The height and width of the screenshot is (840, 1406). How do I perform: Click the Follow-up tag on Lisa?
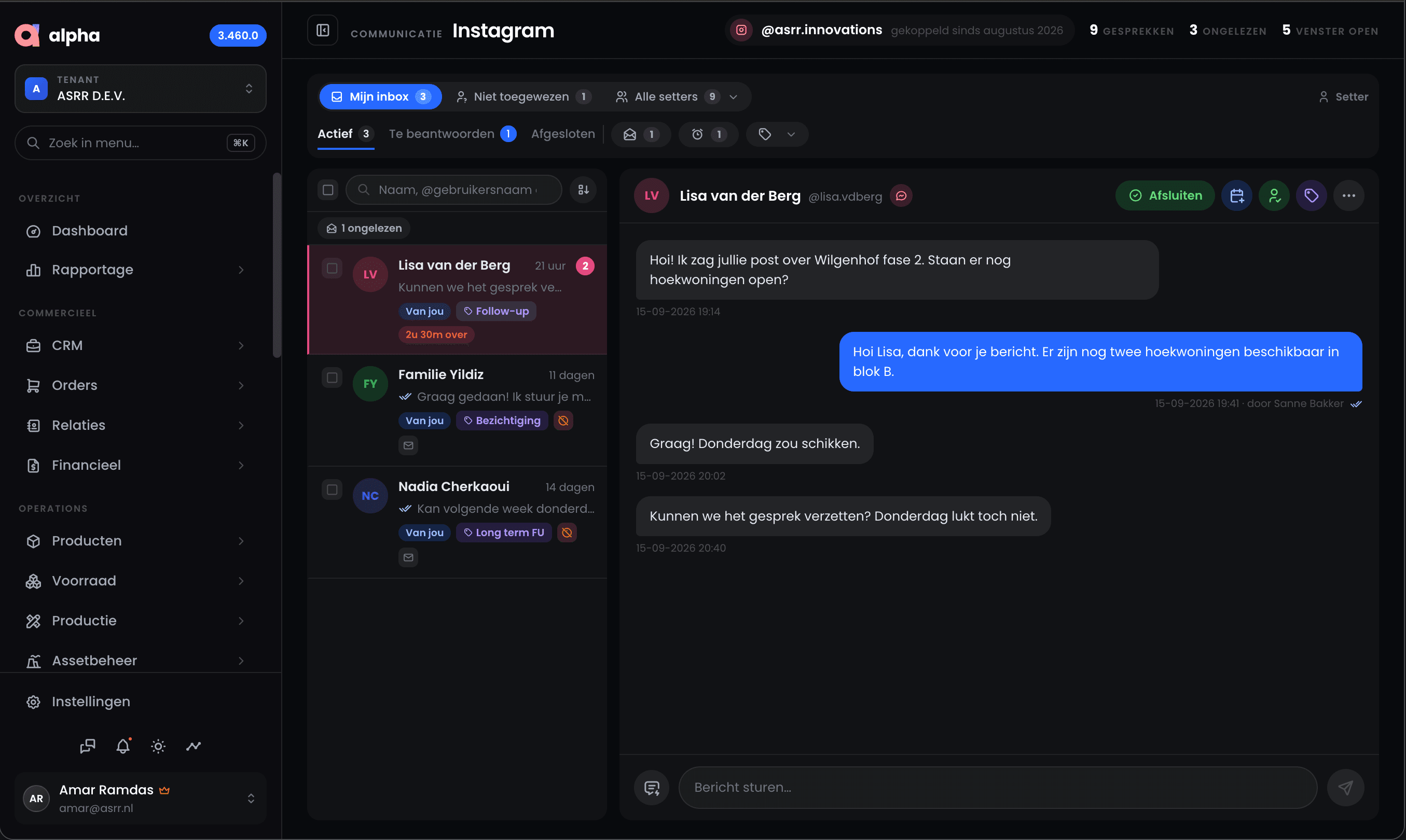point(496,311)
